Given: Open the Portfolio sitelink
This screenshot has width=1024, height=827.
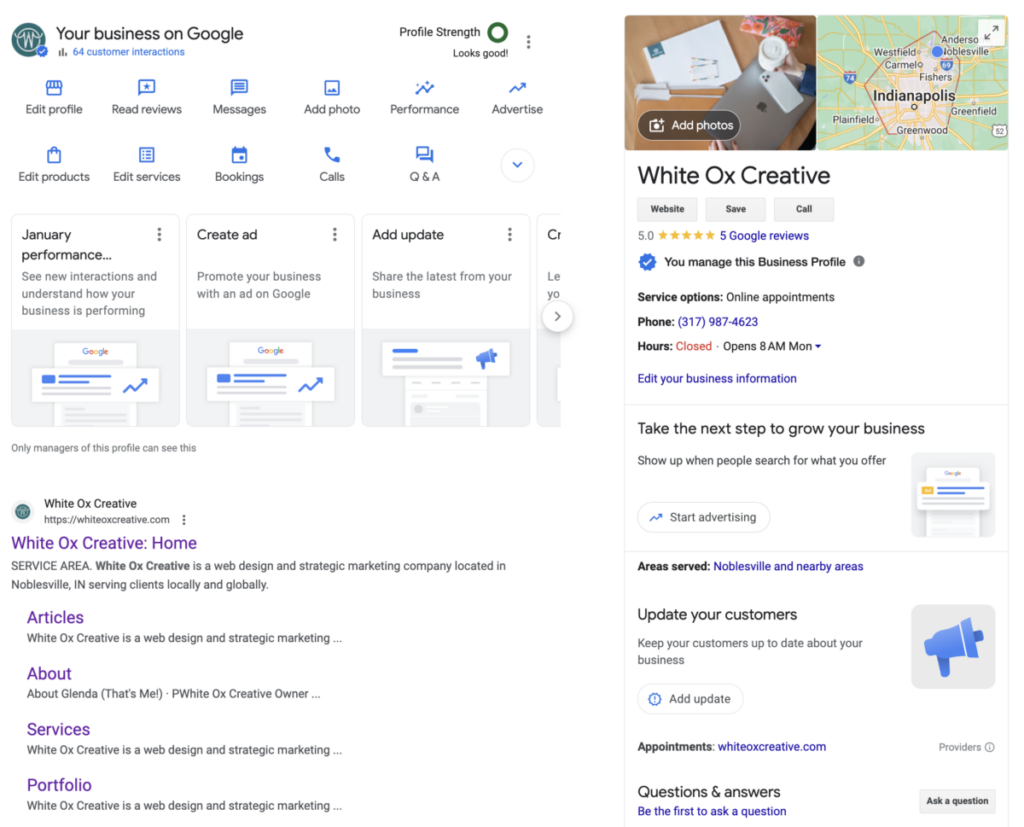Looking at the screenshot, I should 59,785.
